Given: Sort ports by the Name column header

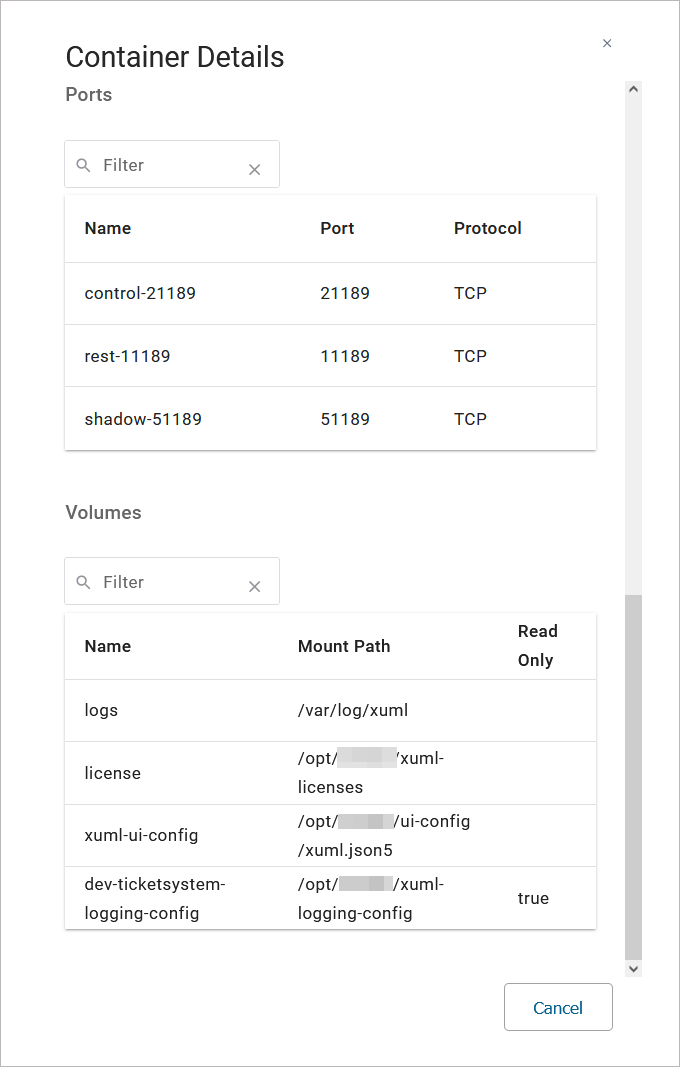Looking at the screenshot, I should point(108,228).
